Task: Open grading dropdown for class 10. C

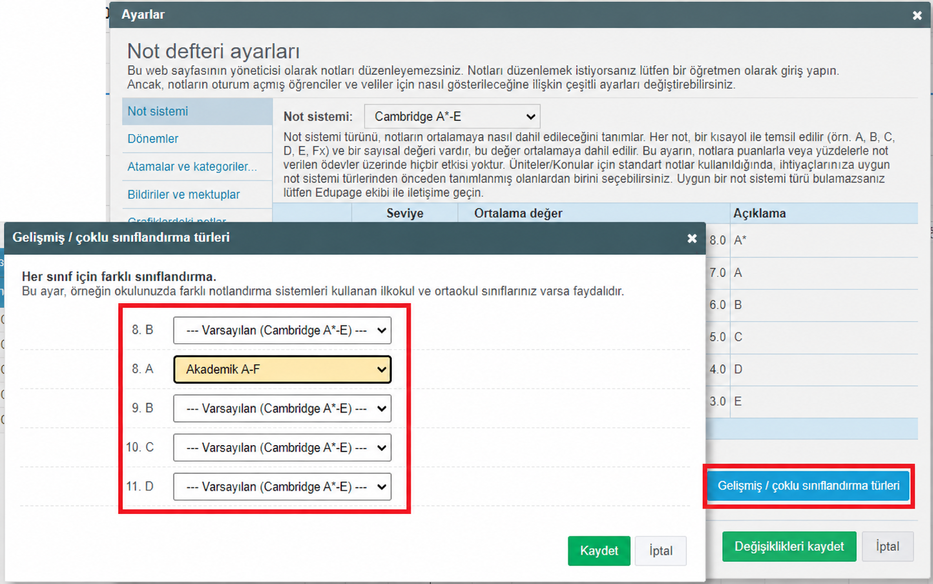Action: (x=282, y=448)
